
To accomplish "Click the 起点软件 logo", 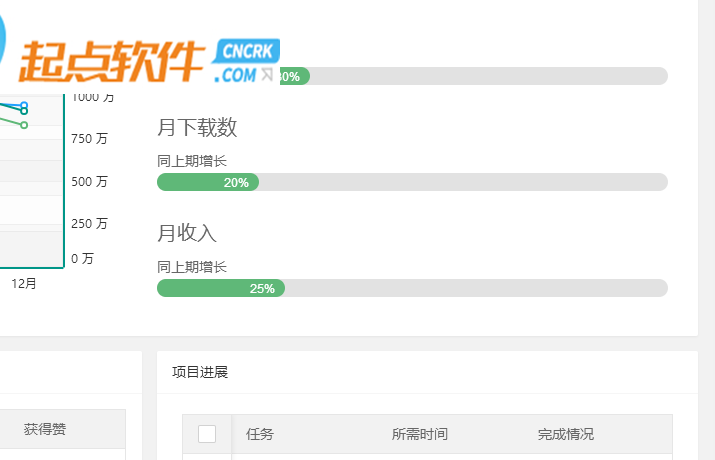I will coord(112,62).
